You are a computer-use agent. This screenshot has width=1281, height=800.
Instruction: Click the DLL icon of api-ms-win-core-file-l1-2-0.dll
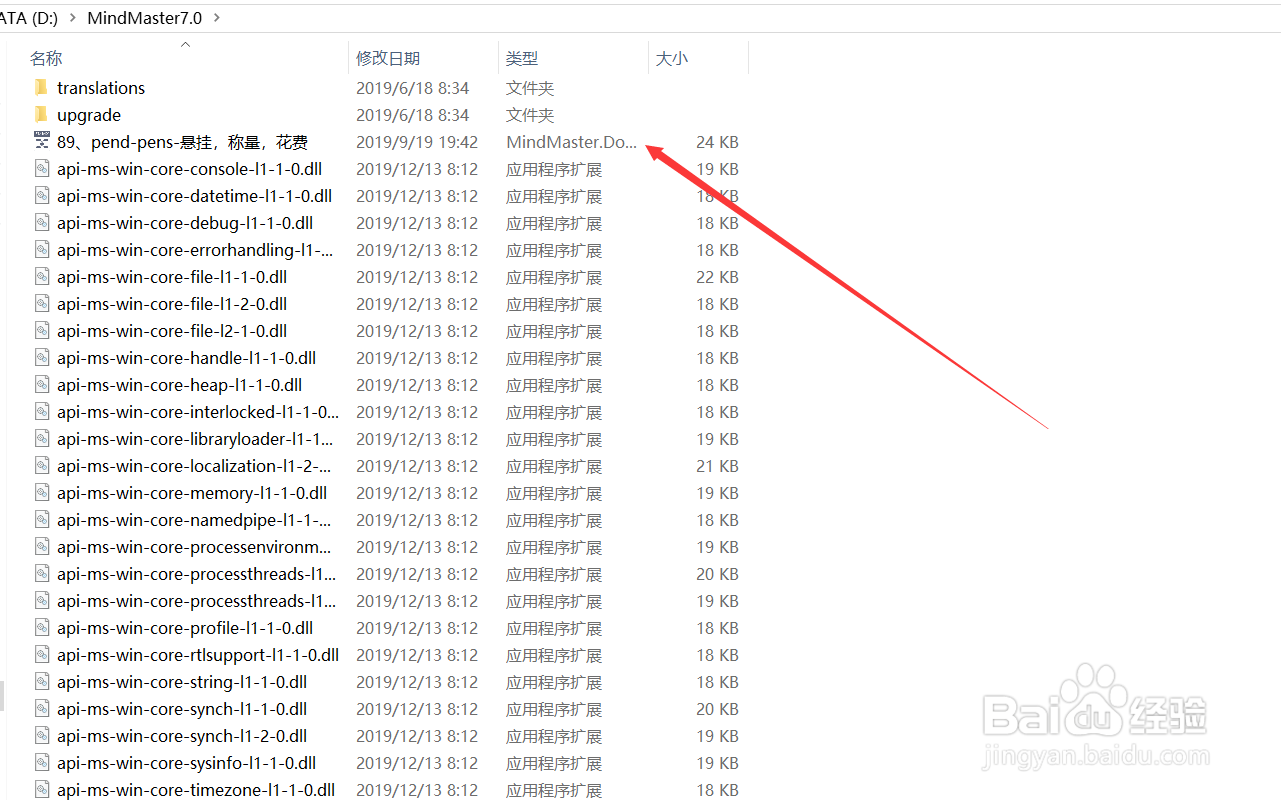(x=41, y=304)
